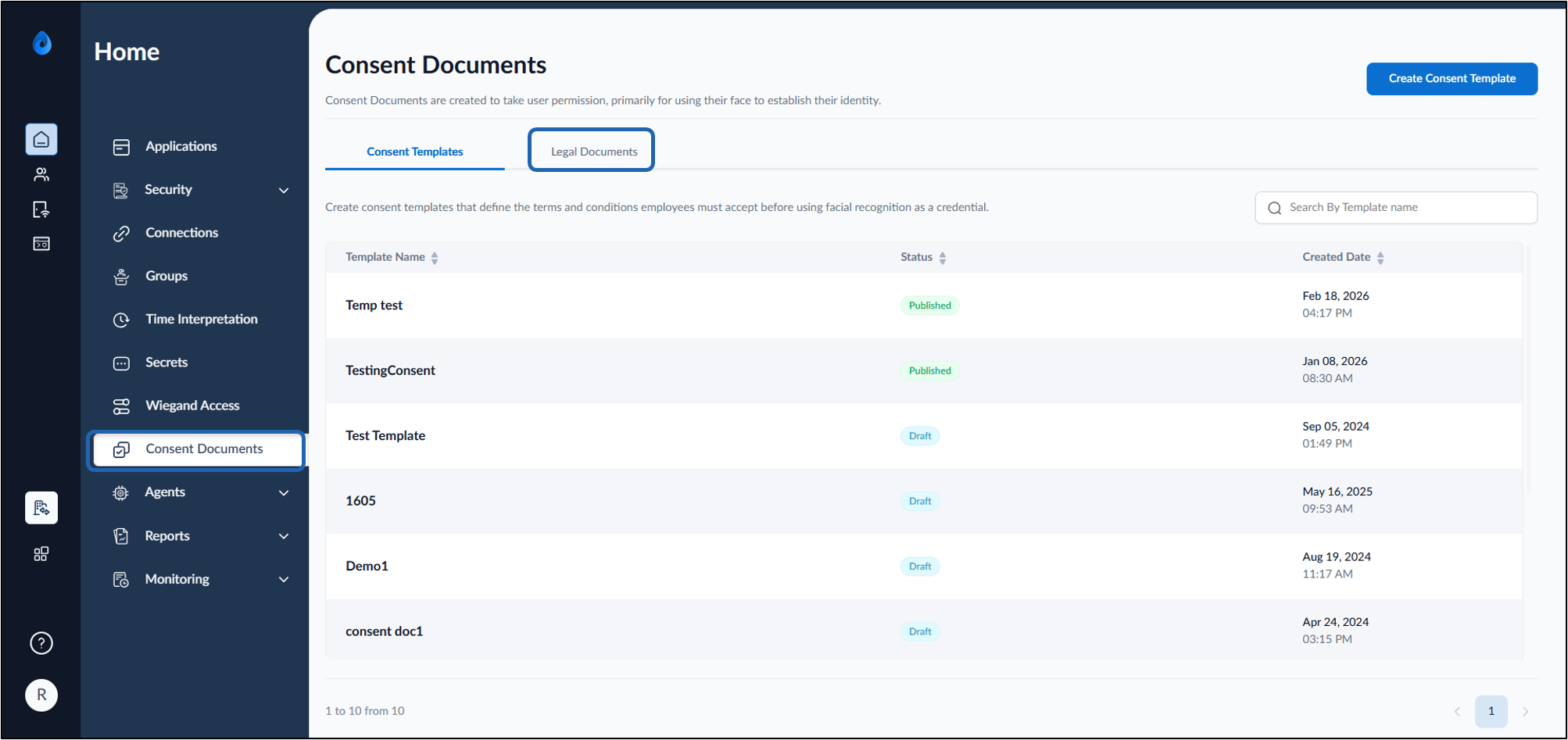Select the Consent Templates tab

415,152
